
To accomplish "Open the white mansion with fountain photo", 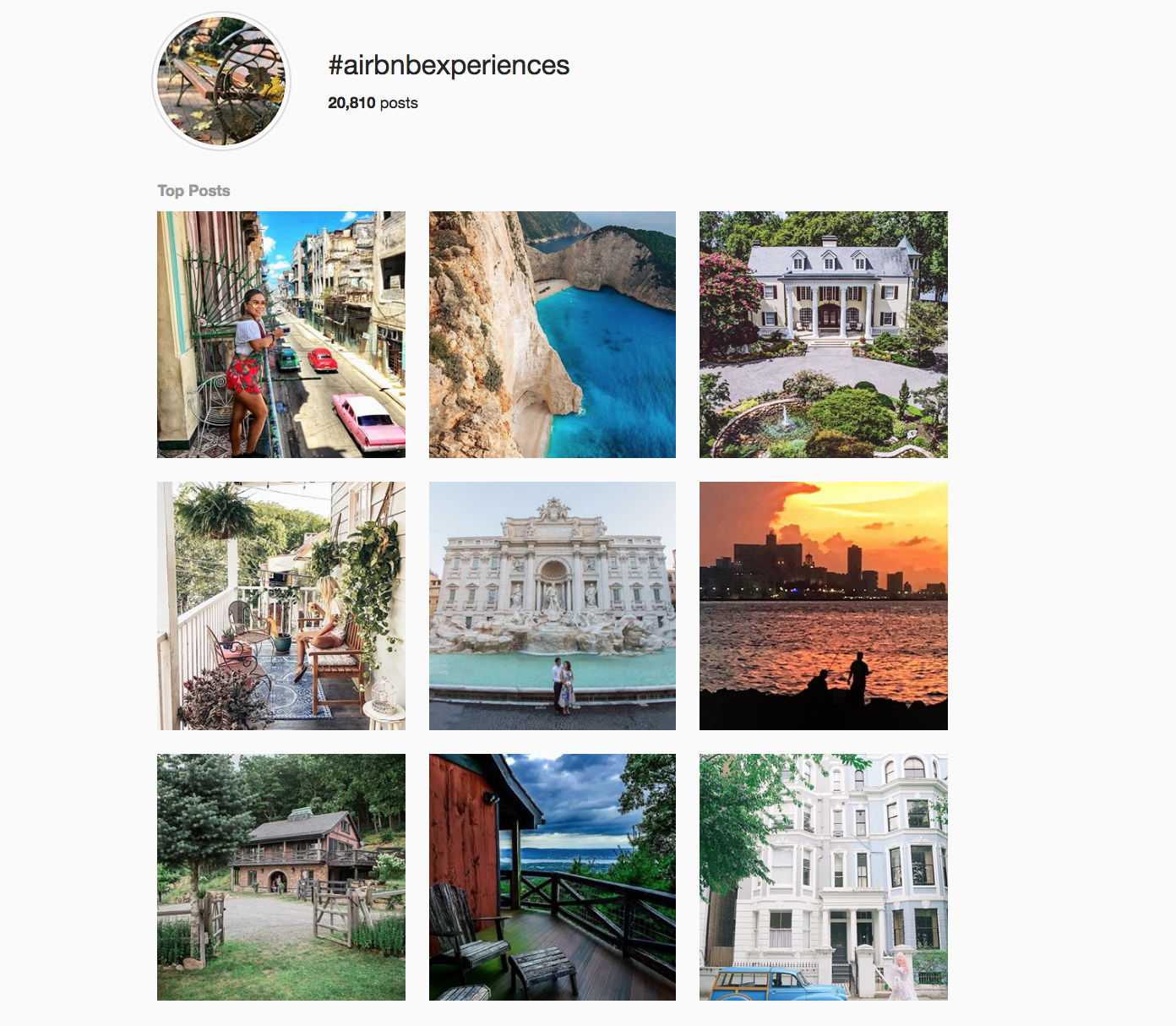I will point(824,335).
